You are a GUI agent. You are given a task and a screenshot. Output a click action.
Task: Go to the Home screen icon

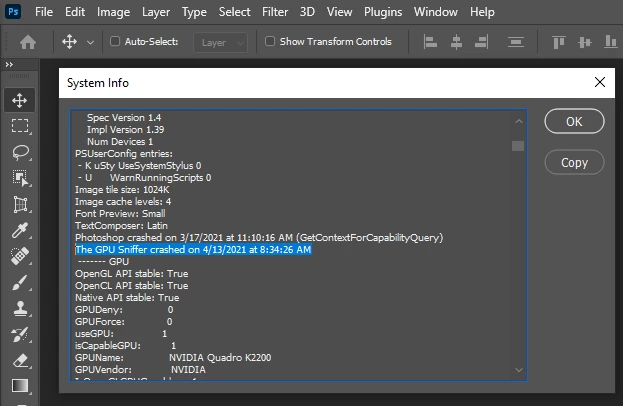(x=28, y=42)
